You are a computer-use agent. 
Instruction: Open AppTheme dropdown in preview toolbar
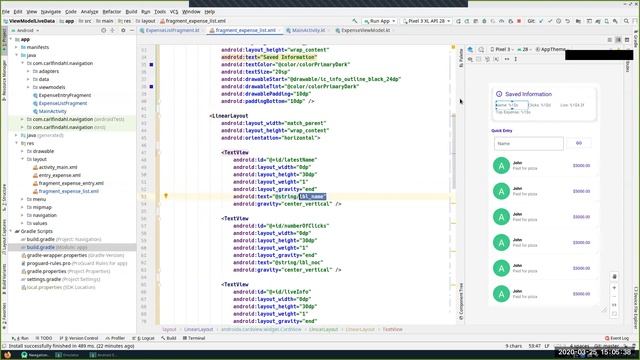pyautogui.click(x=551, y=49)
